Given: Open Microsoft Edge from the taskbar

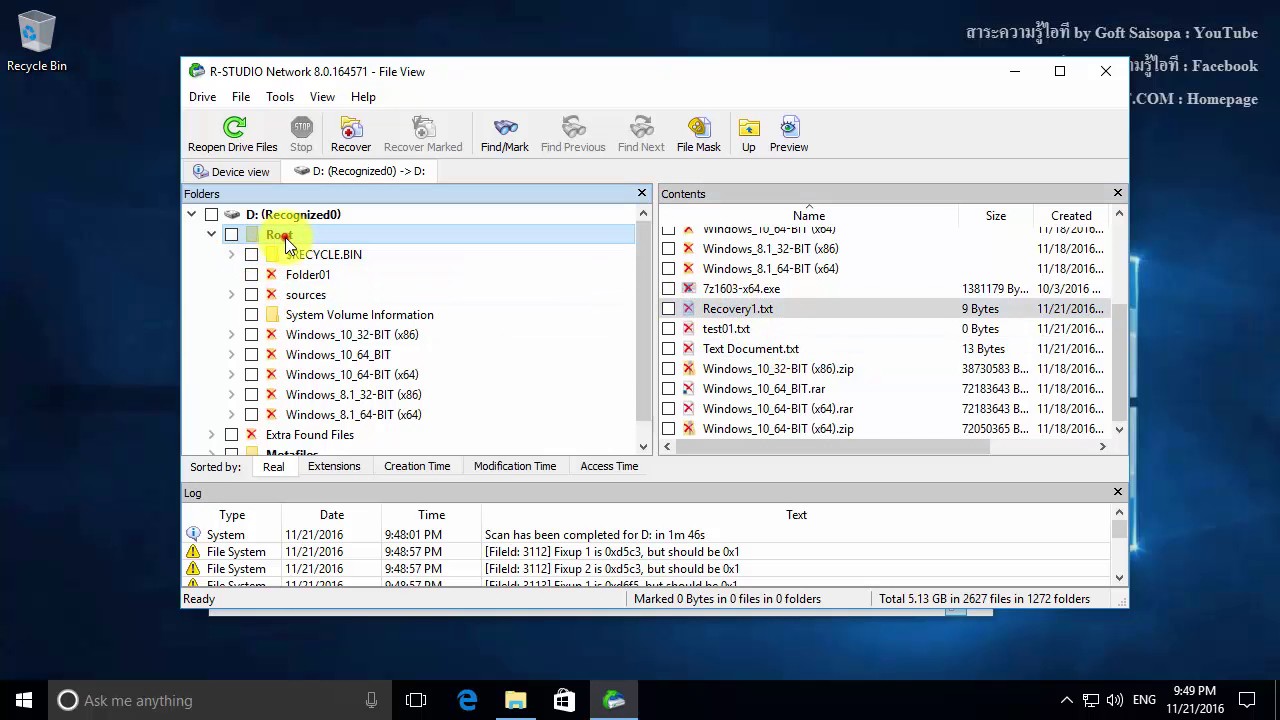Looking at the screenshot, I should (467, 700).
